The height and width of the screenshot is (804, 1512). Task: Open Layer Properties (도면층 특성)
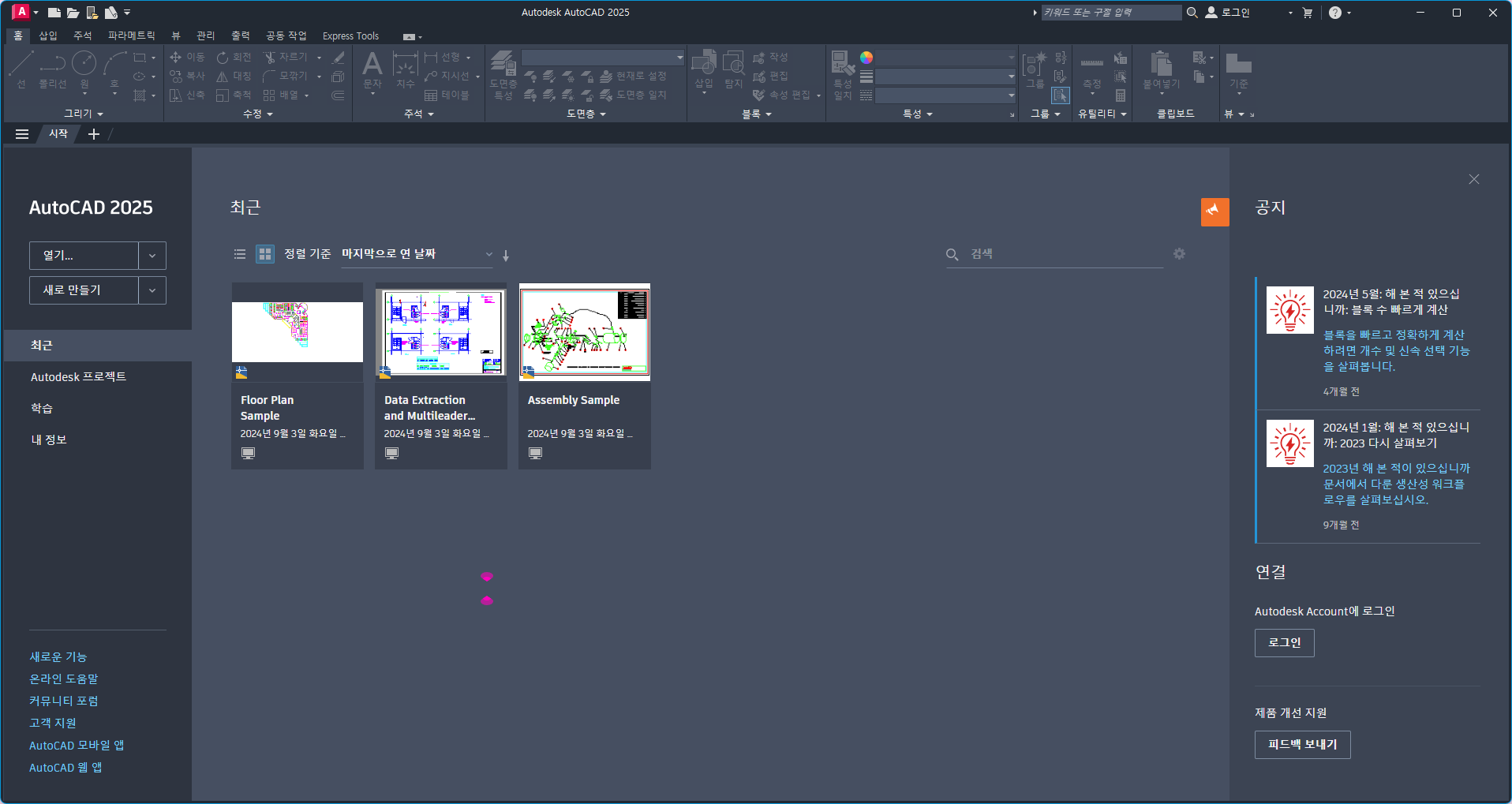[x=503, y=75]
